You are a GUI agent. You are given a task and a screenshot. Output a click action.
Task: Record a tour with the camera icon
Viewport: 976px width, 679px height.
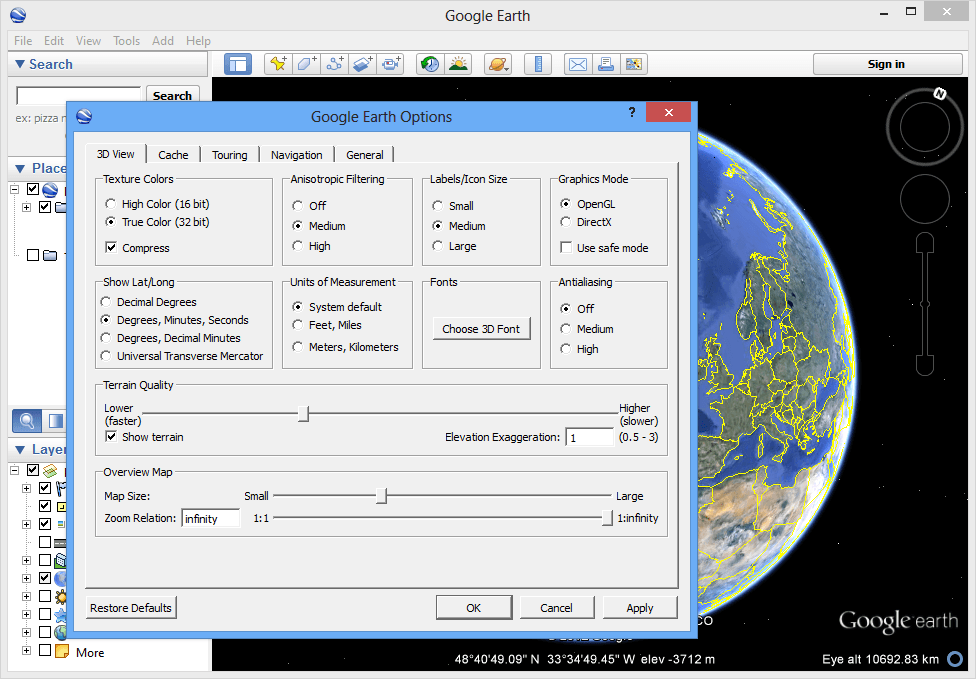[392, 64]
